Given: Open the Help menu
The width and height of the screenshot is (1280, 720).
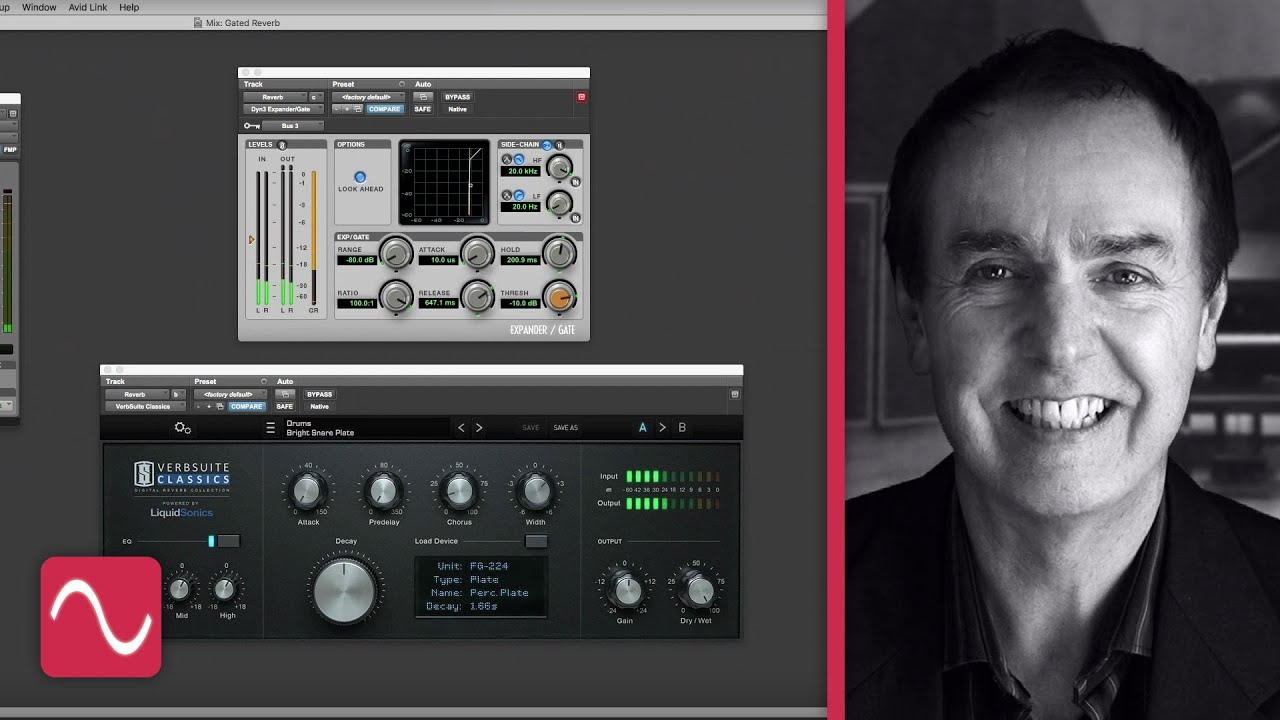Looking at the screenshot, I should pos(129,7).
